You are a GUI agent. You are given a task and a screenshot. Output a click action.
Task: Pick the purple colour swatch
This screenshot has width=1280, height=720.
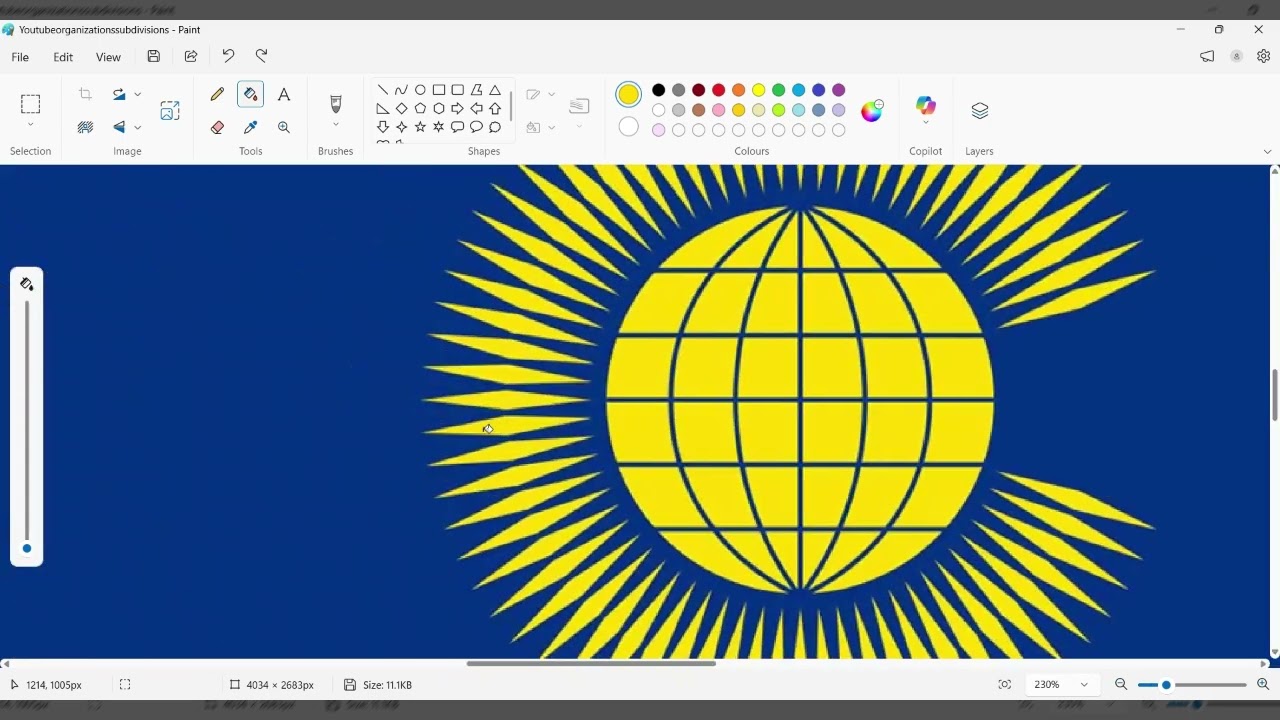839,90
